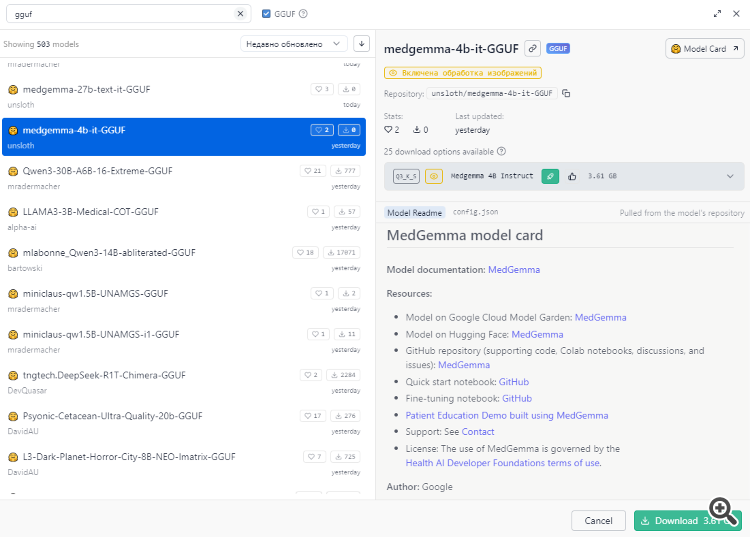Toggle sort direction arrow button

pos(362,44)
